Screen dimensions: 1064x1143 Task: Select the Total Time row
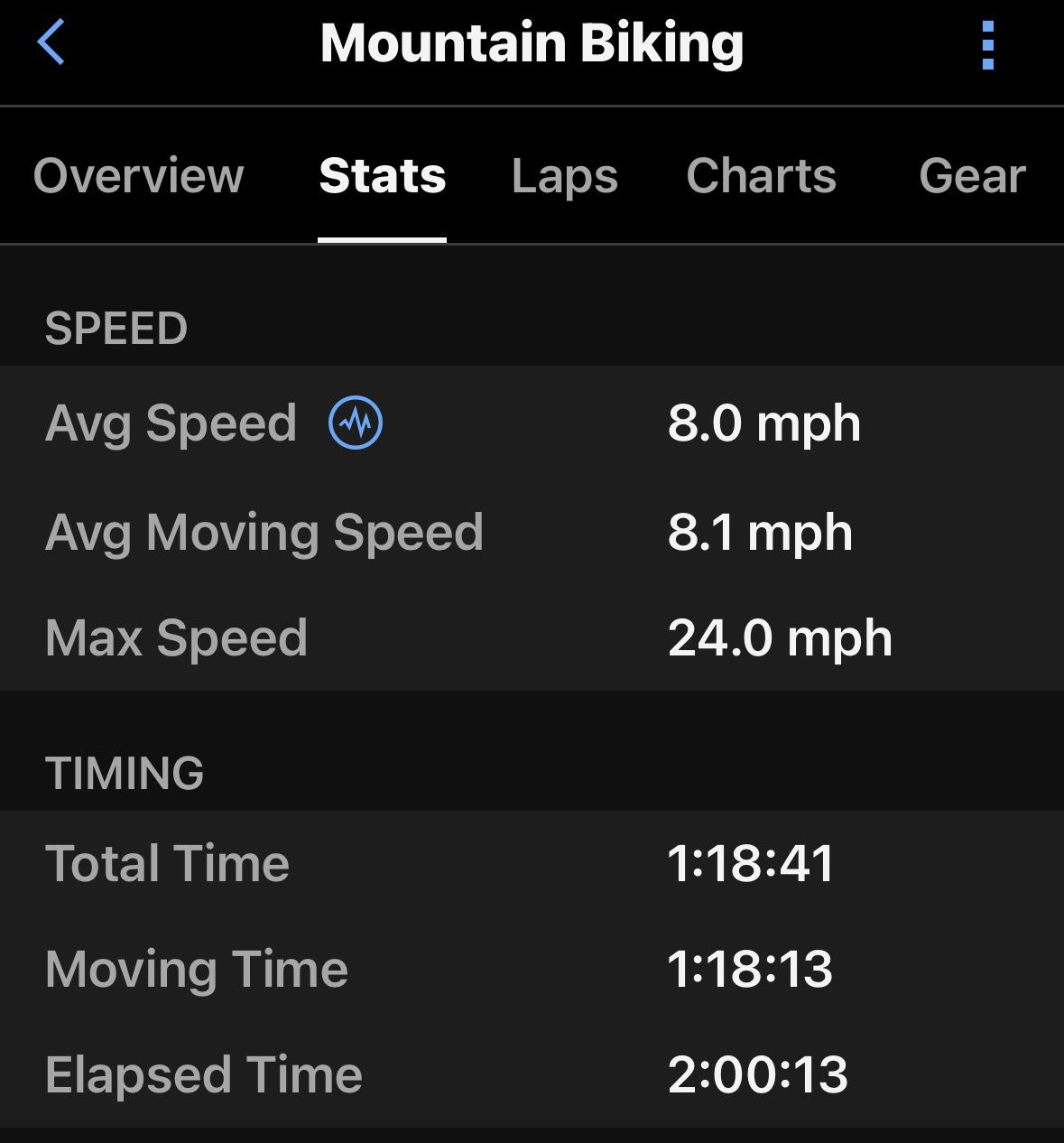[532, 863]
